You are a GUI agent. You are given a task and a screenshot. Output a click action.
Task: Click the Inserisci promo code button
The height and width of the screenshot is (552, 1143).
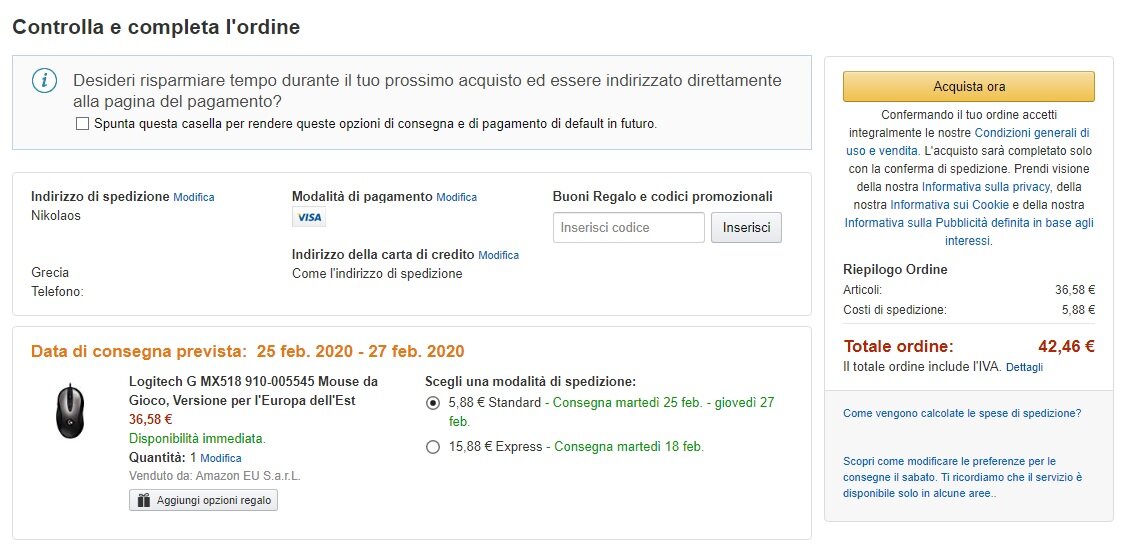(746, 227)
